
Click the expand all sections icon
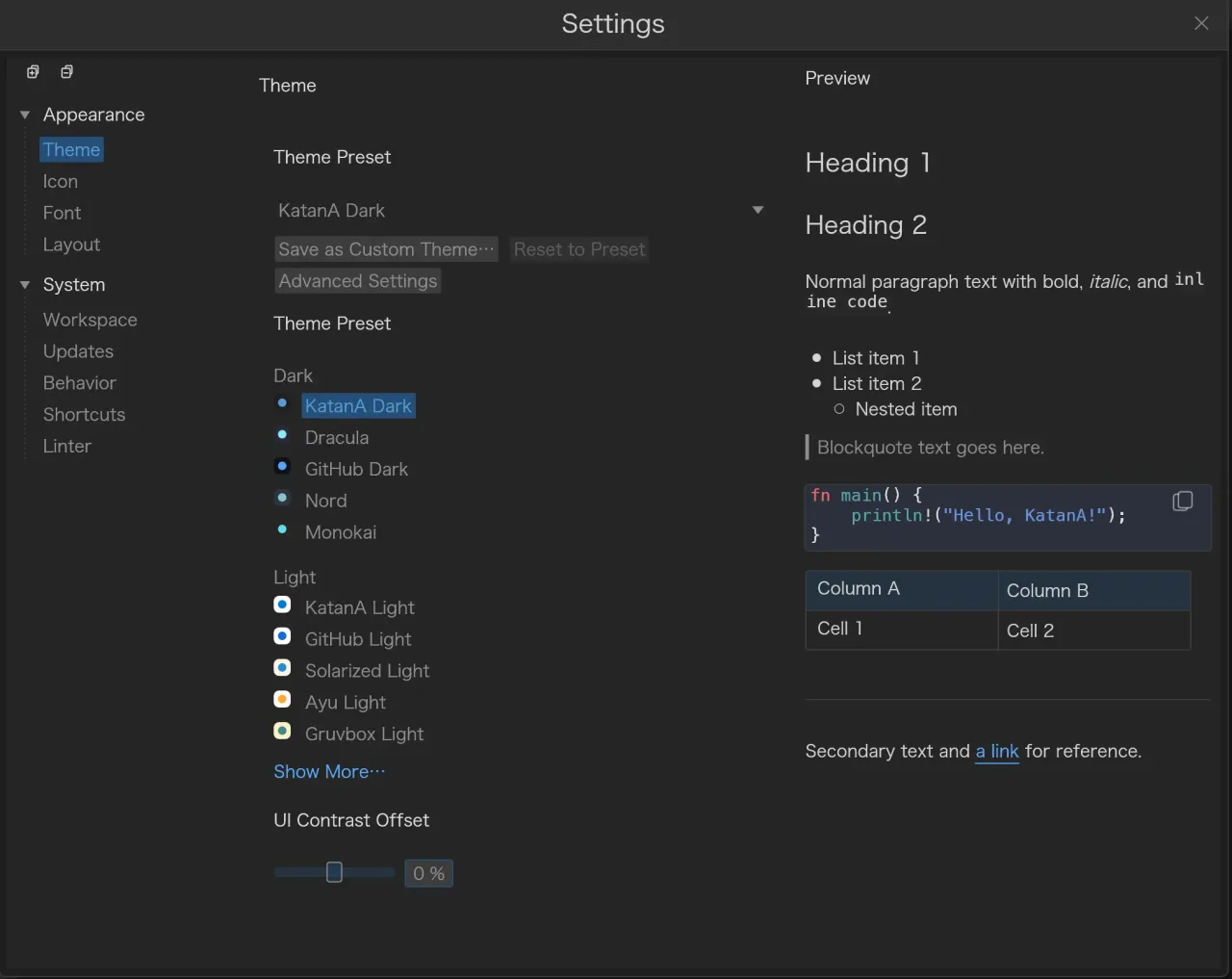[x=33, y=72]
